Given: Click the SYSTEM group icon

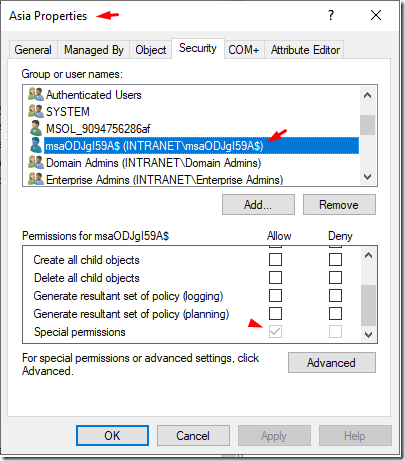Looking at the screenshot, I should pyautogui.click(x=36, y=111).
